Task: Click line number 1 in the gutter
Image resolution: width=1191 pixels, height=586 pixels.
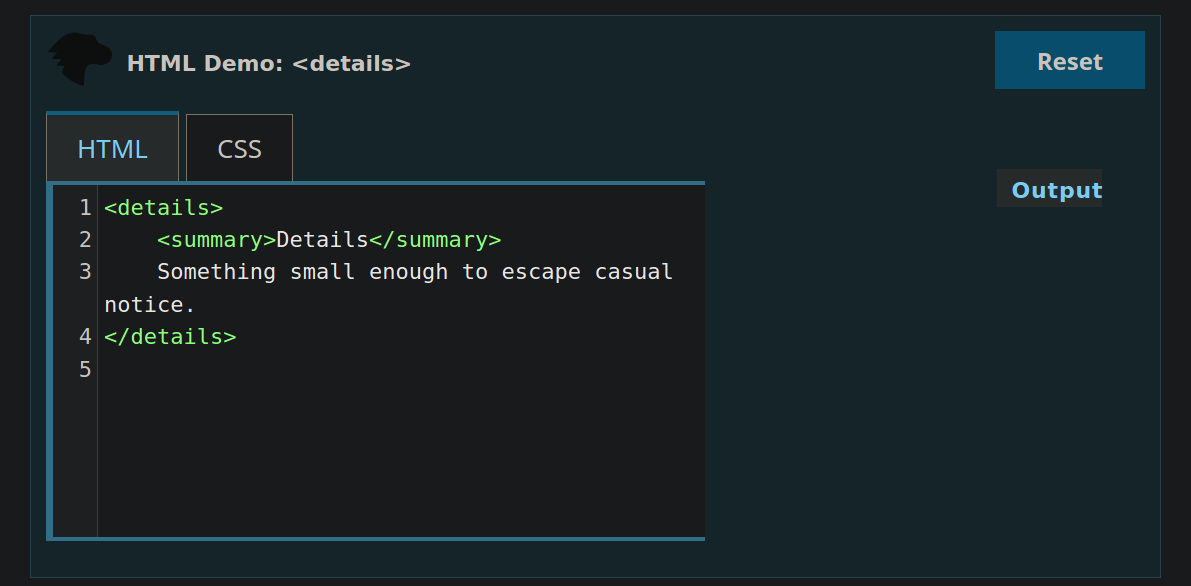Action: click(84, 207)
